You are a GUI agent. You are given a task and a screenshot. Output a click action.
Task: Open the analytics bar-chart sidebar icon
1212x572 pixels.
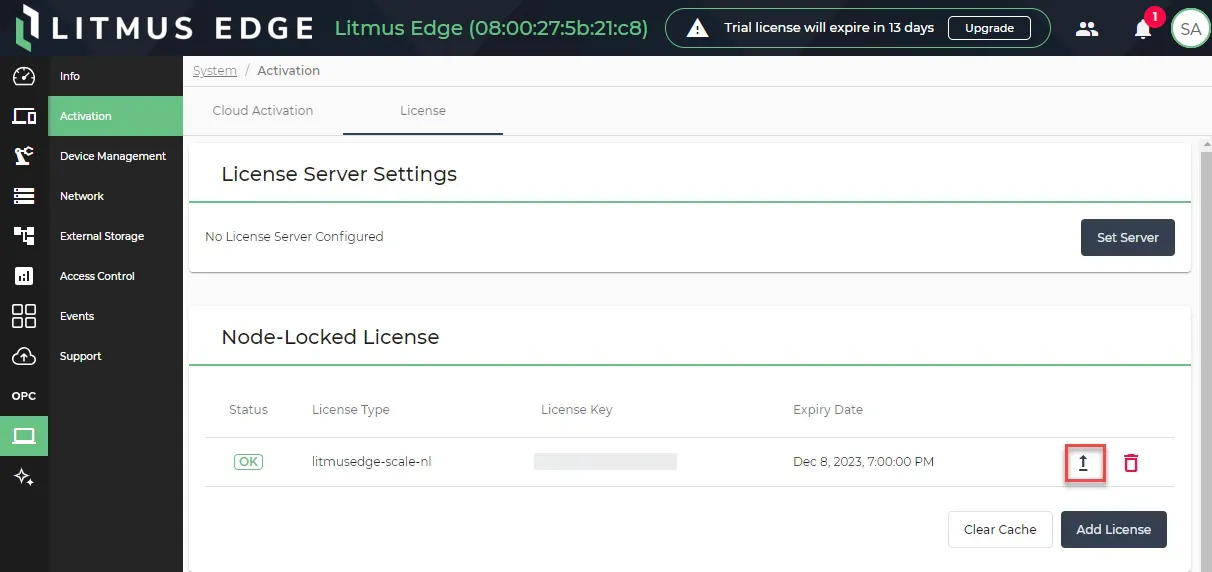24,276
